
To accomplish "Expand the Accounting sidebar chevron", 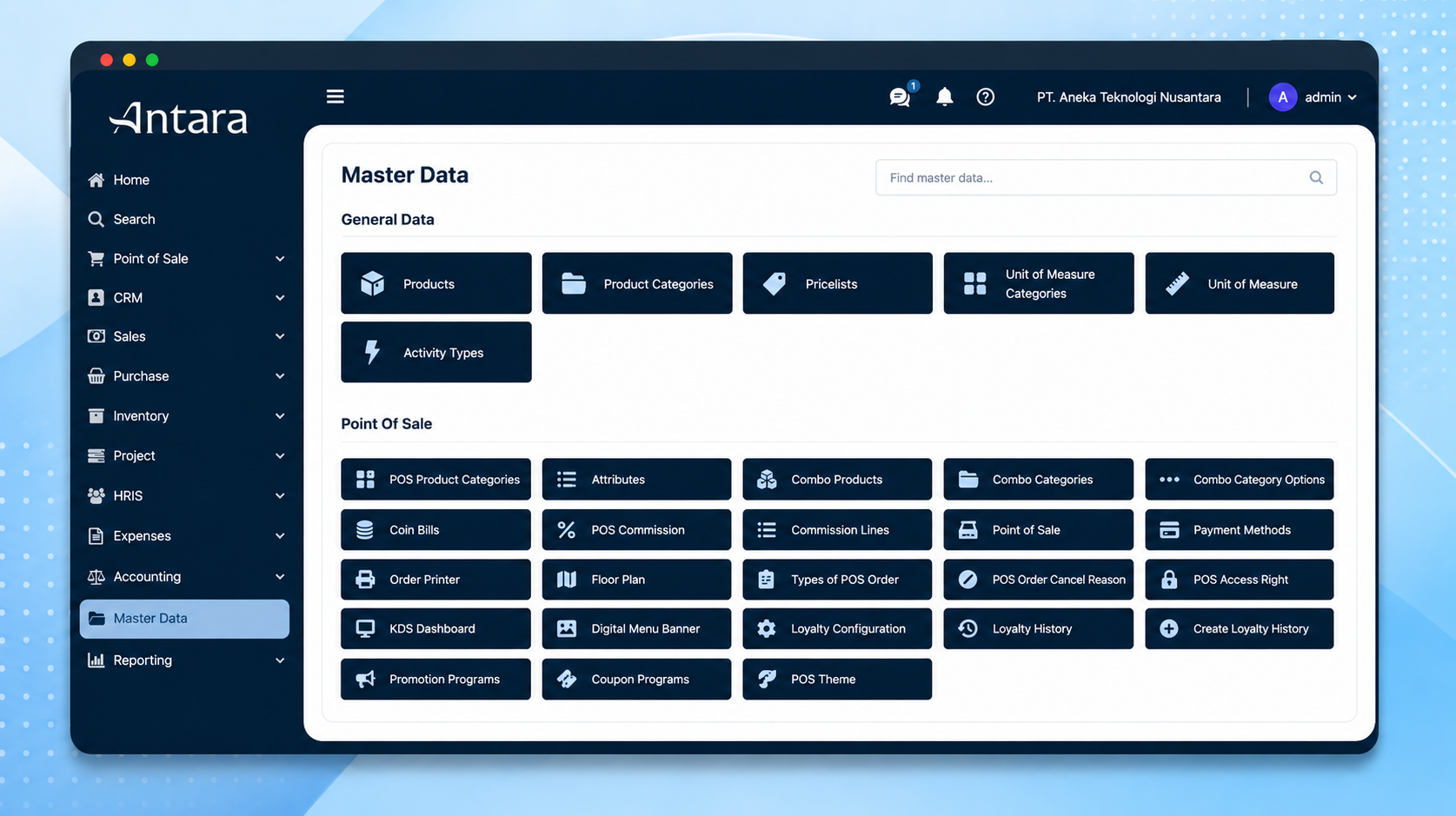I will (x=280, y=577).
